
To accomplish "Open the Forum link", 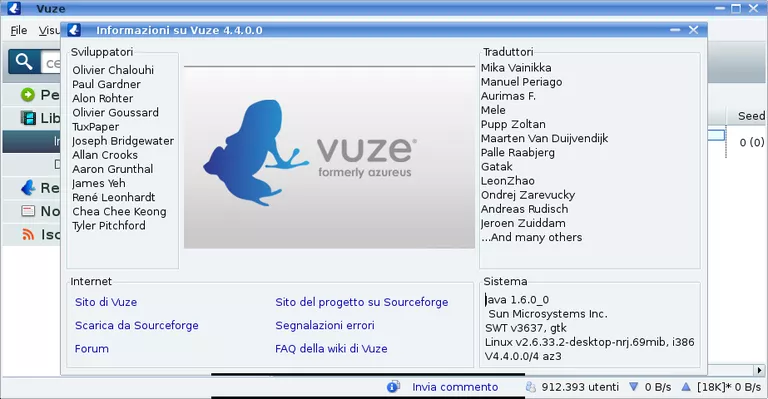I will point(92,349).
